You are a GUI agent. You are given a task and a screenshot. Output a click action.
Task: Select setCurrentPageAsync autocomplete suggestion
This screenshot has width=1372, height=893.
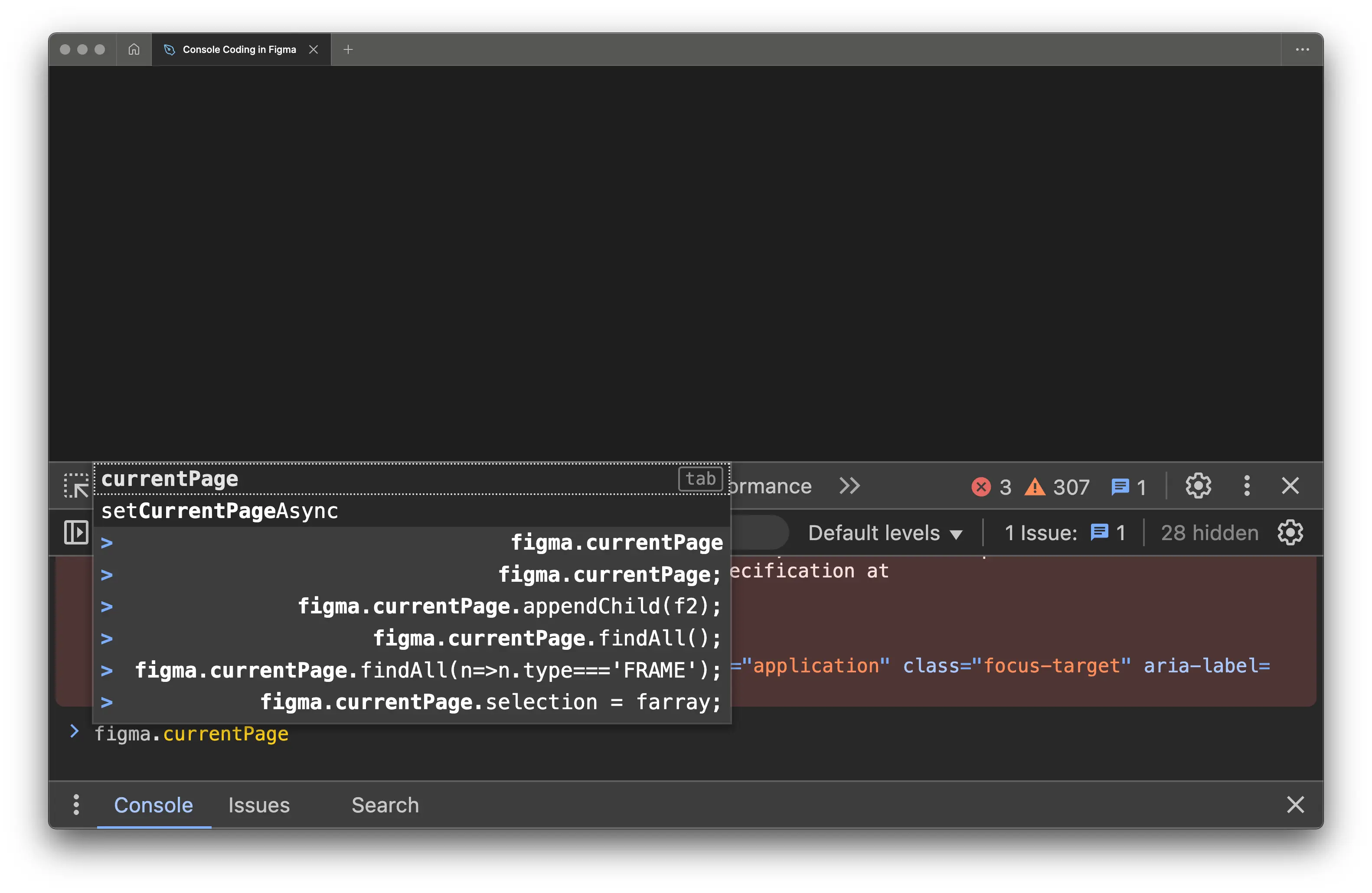tap(220, 511)
